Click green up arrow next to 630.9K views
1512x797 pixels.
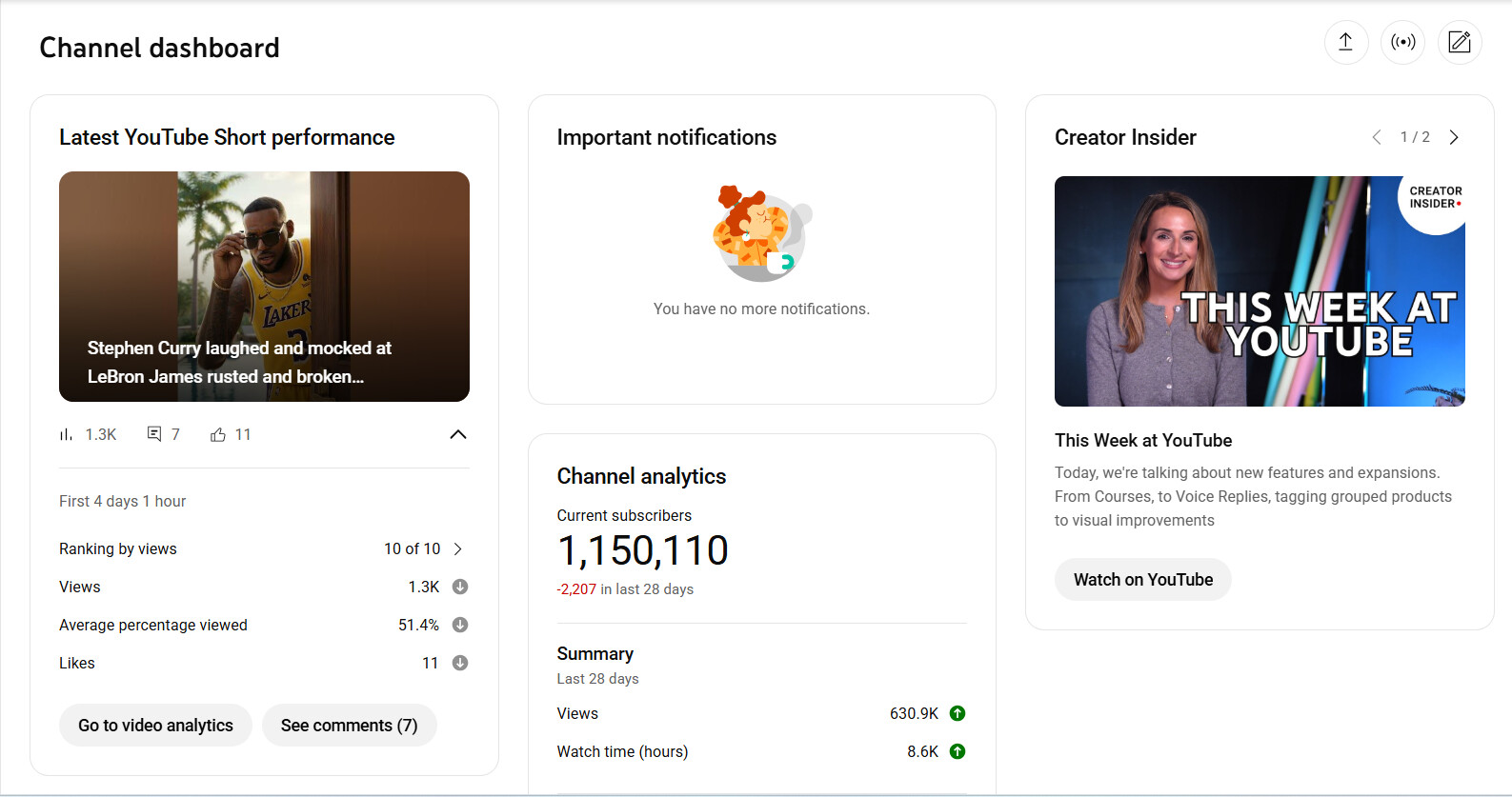tap(958, 713)
